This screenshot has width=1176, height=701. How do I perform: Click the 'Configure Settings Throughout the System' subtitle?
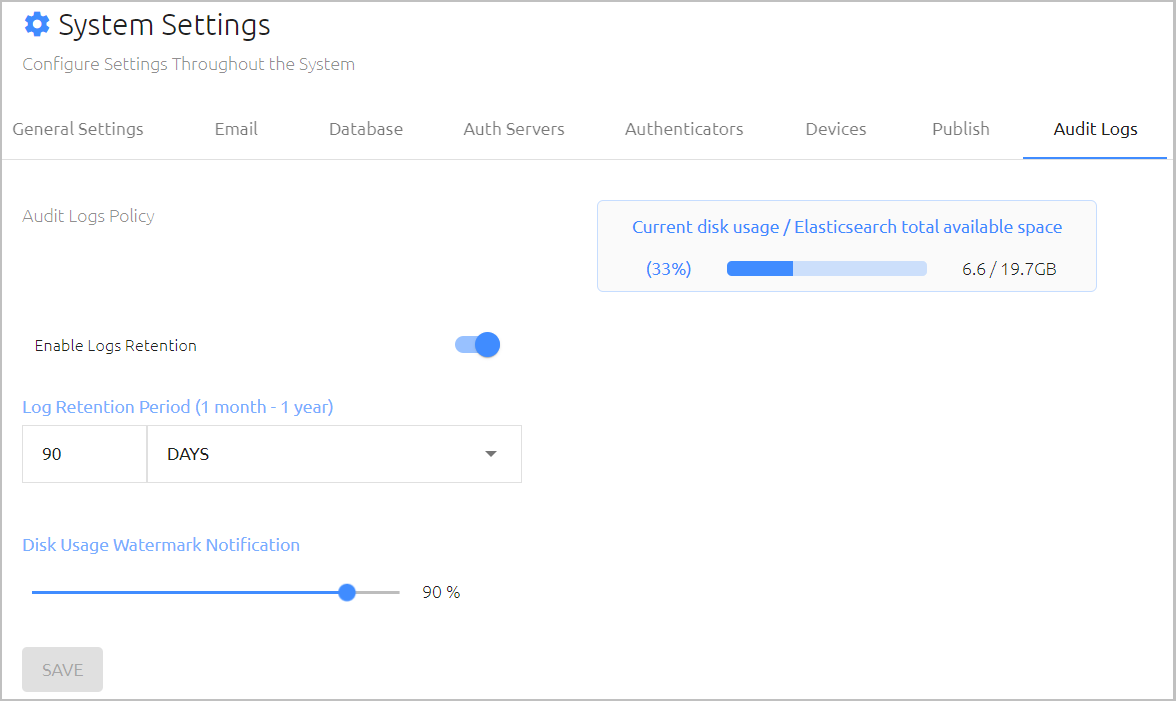coord(188,64)
